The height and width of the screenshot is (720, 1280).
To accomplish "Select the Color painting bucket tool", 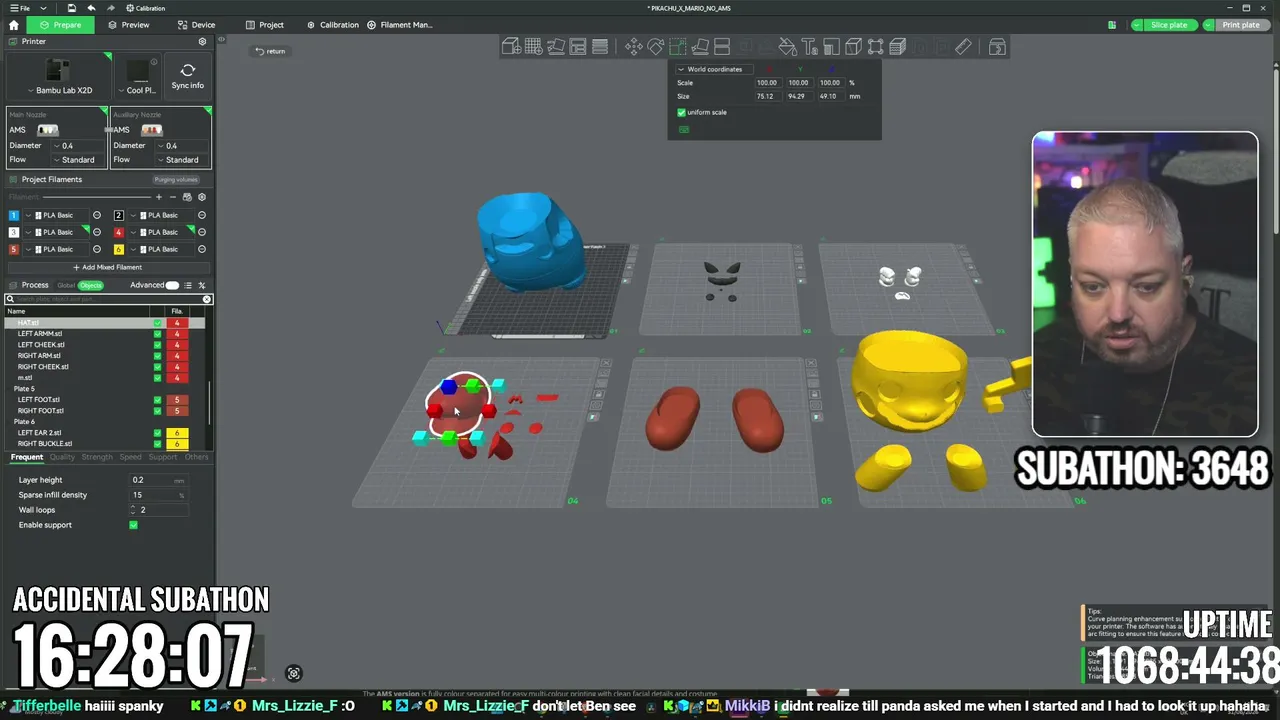I will (x=788, y=47).
